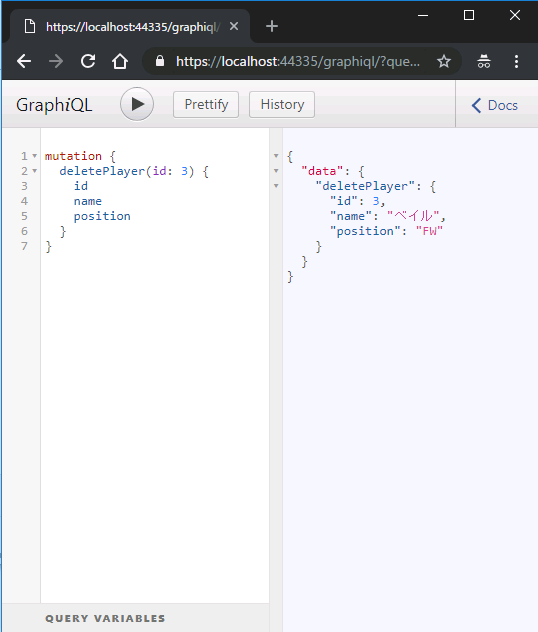Image resolution: width=538 pixels, height=632 pixels.
Task: Open the History panel
Action: pyautogui.click(x=282, y=104)
